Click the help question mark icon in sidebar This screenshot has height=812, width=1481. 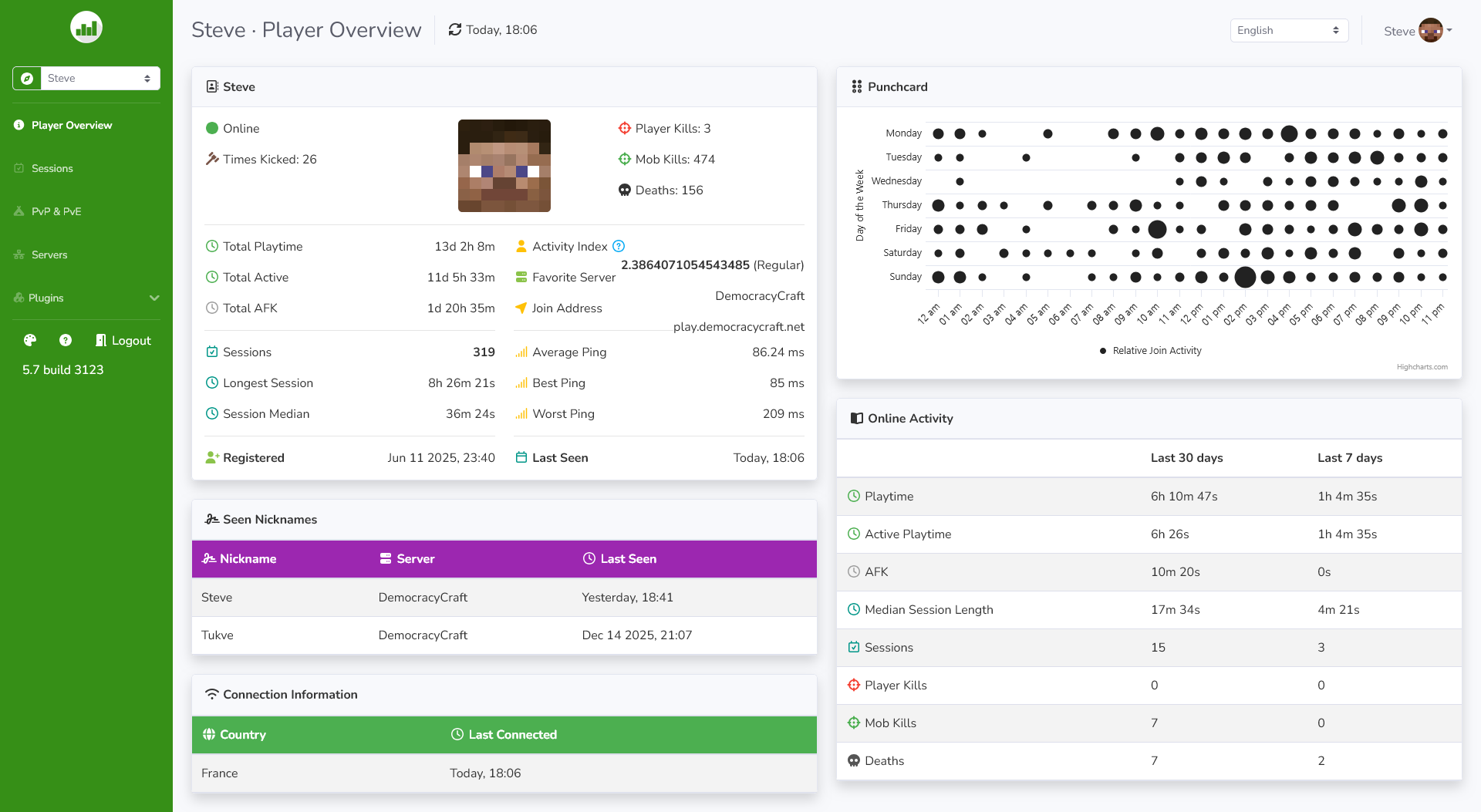click(x=66, y=340)
